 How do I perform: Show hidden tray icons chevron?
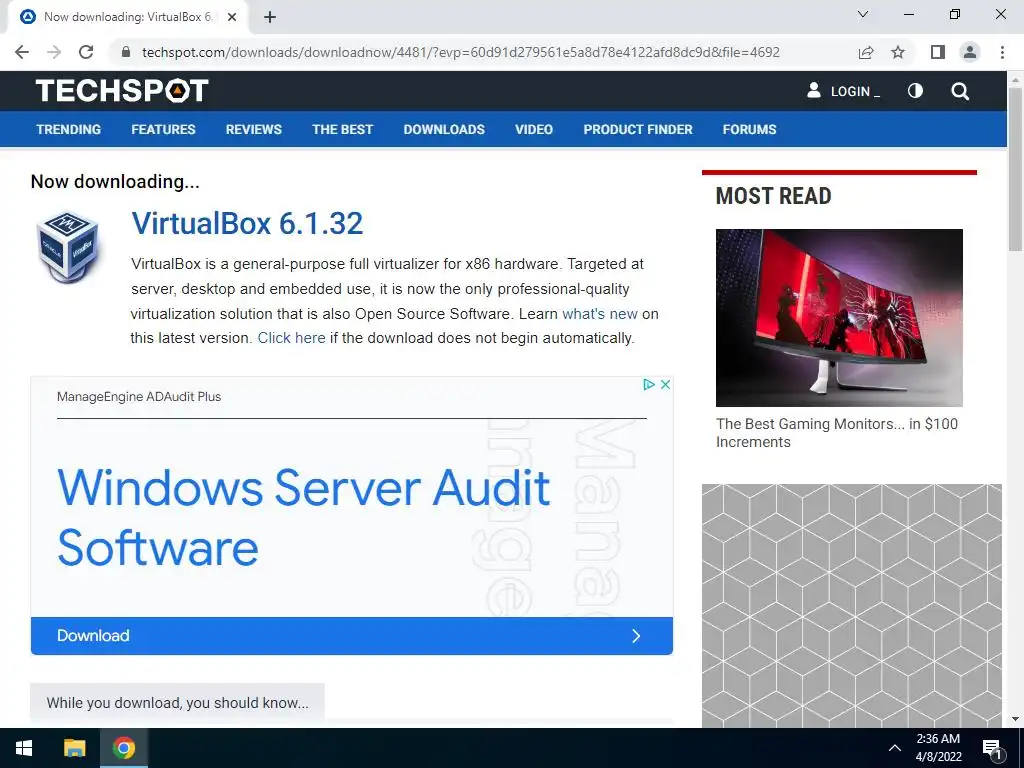click(895, 748)
